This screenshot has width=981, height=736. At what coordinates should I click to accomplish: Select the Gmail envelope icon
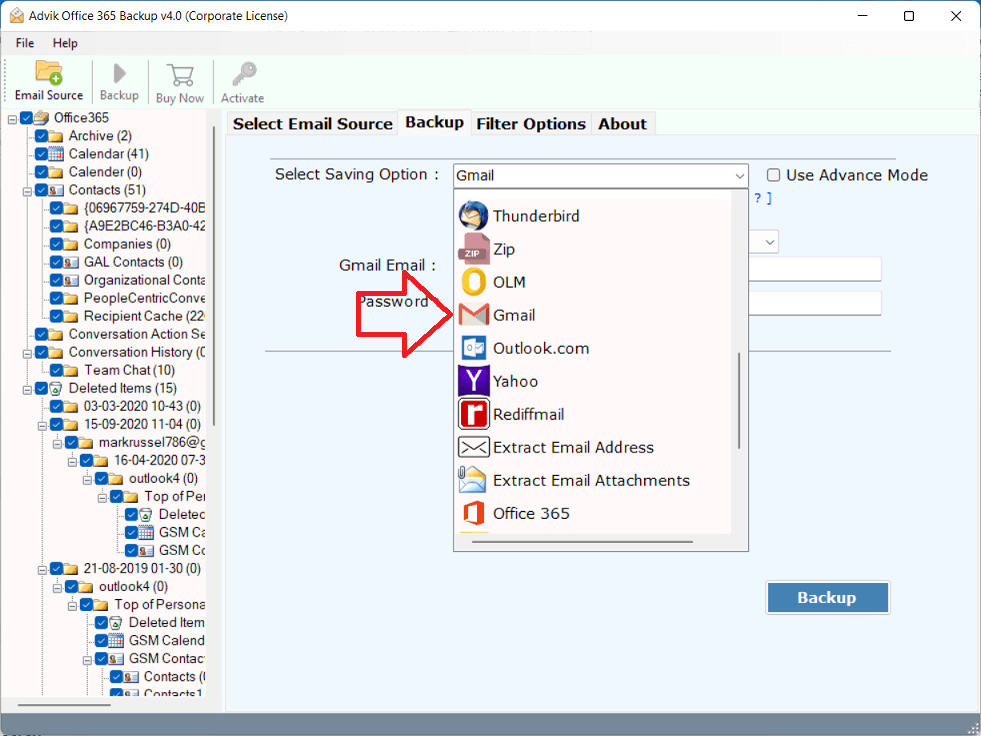[473, 315]
